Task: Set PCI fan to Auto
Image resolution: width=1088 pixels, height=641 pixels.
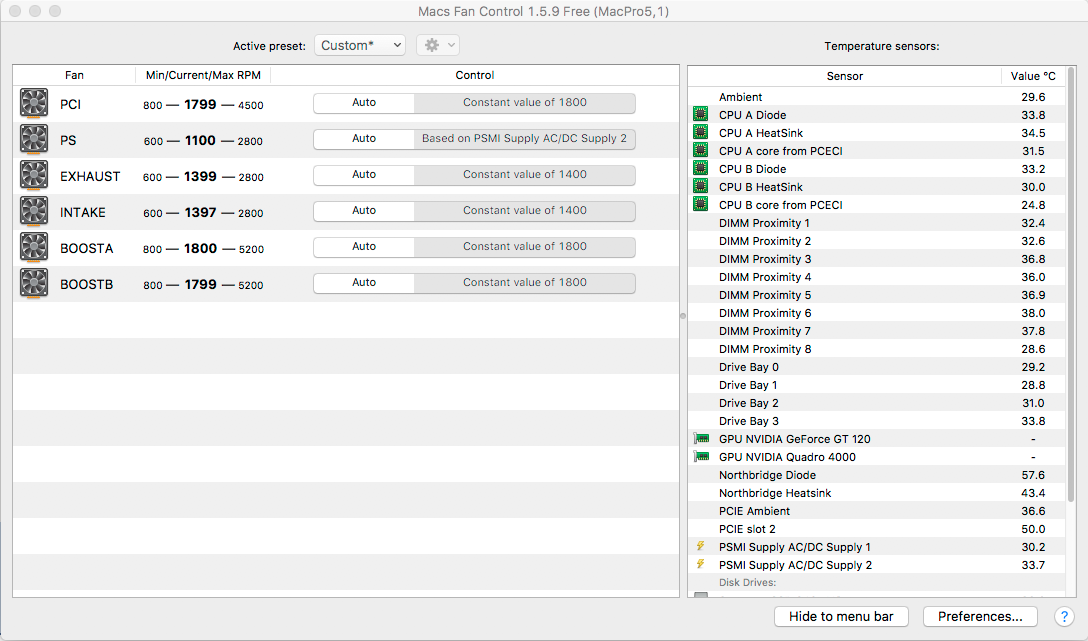Action: [364, 103]
